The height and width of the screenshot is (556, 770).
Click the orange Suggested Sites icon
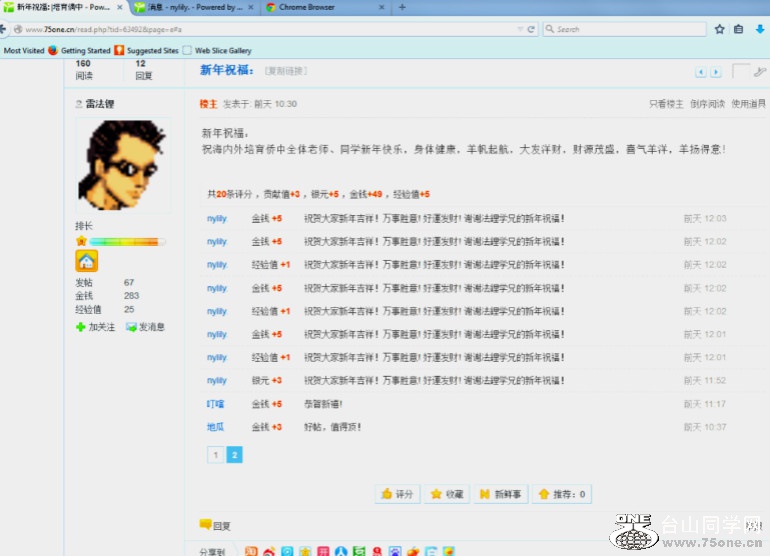click(x=119, y=50)
